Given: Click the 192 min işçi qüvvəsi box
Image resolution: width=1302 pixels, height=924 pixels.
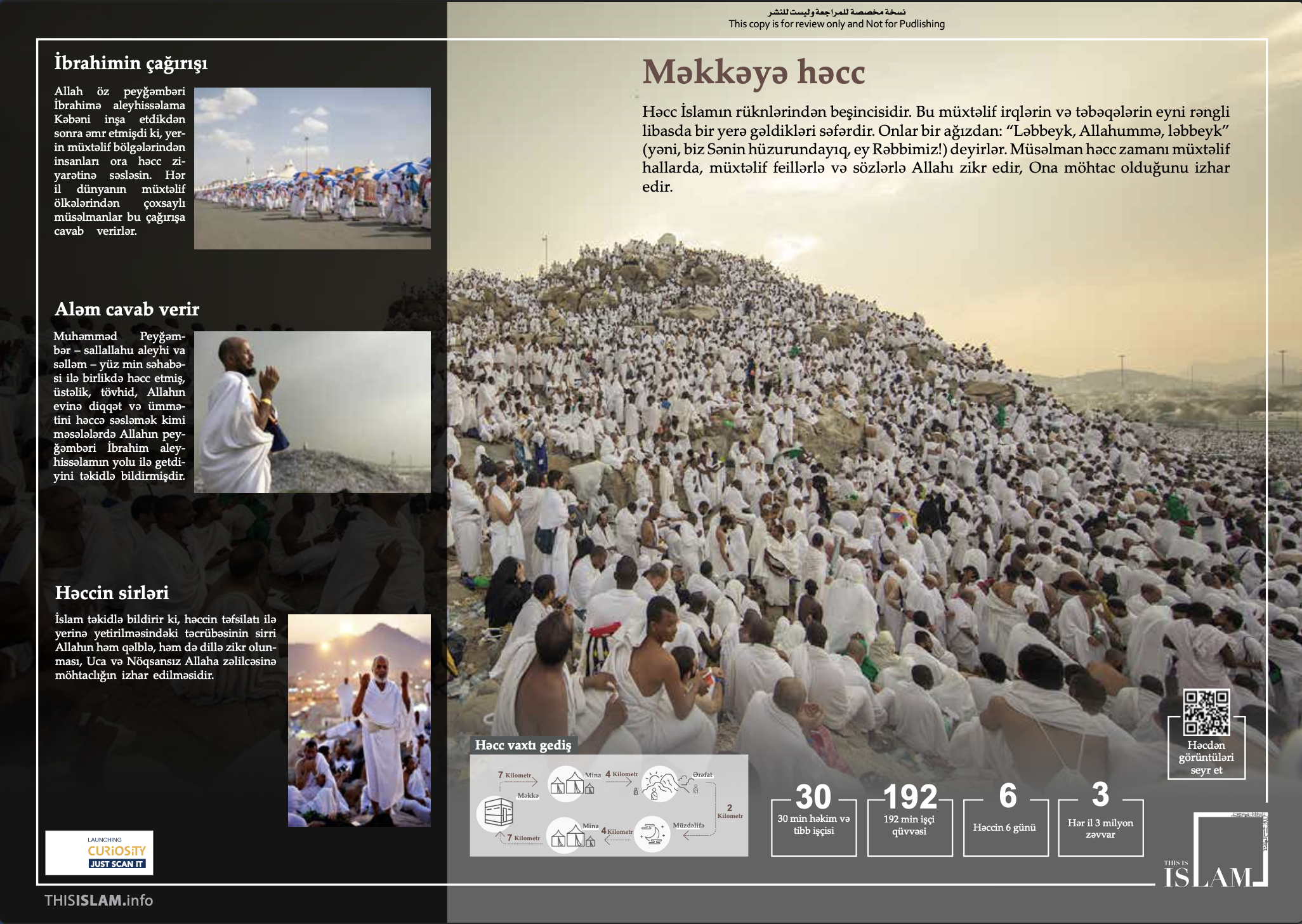Looking at the screenshot, I should click(909, 824).
